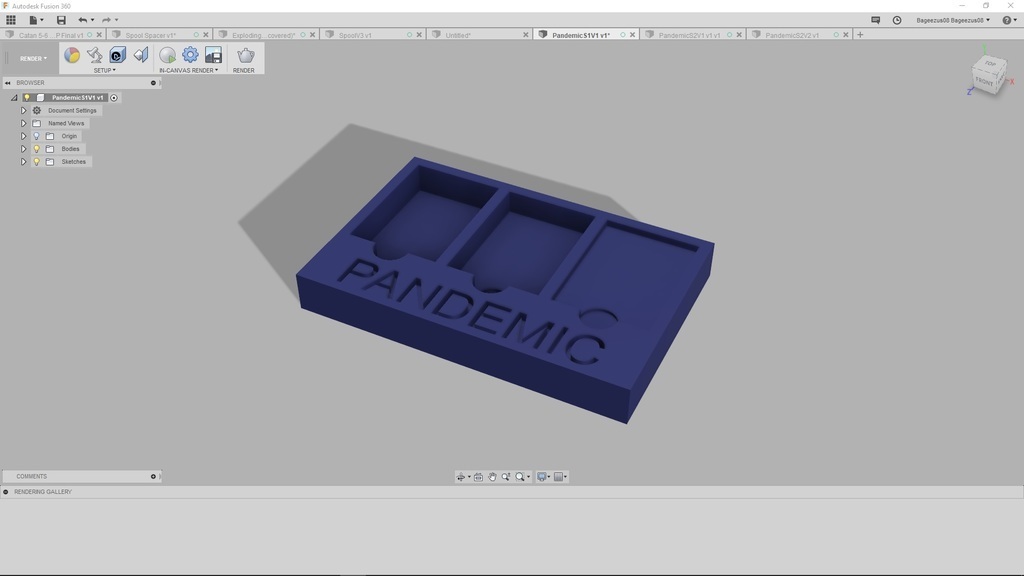Open Scene Settings lamp icon
1024x576 pixels.
tap(95, 55)
